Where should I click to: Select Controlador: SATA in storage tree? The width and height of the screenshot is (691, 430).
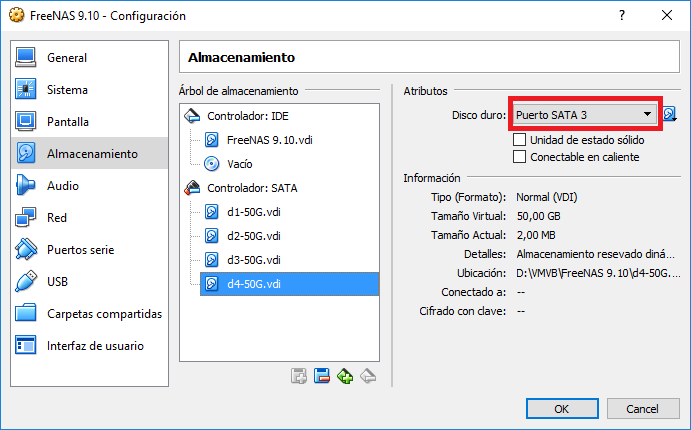pos(252,188)
